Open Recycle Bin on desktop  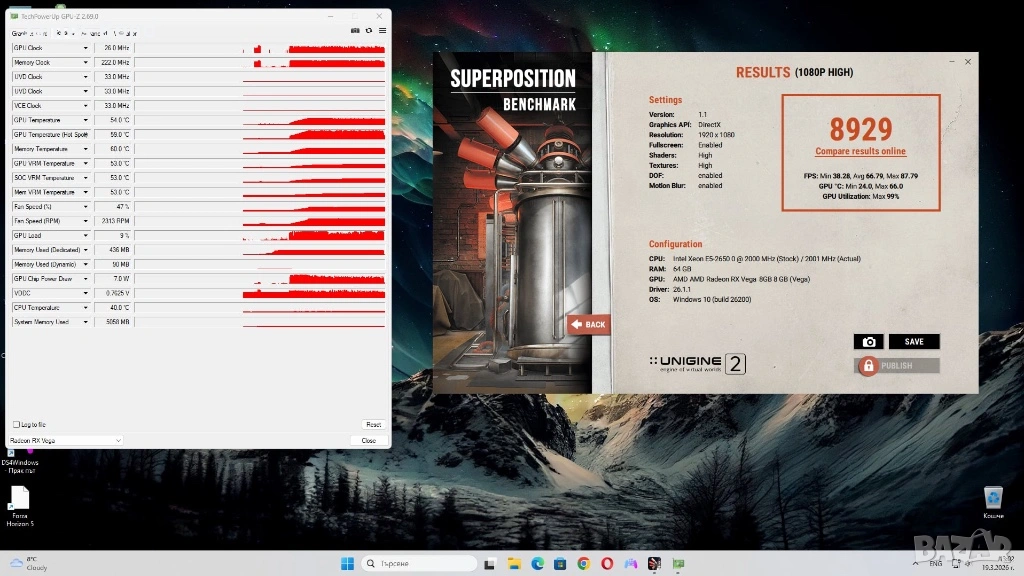(x=993, y=502)
